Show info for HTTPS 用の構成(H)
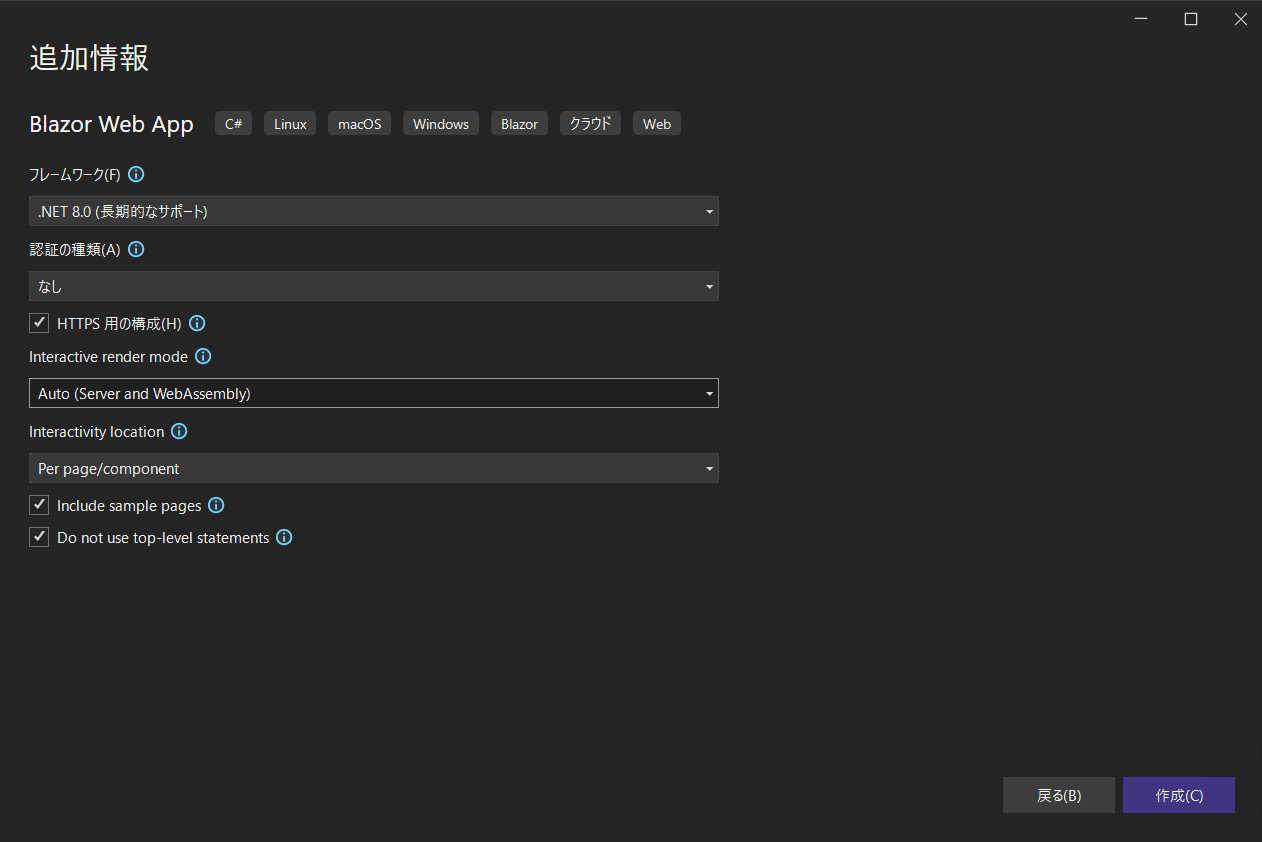 [x=197, y=323]
